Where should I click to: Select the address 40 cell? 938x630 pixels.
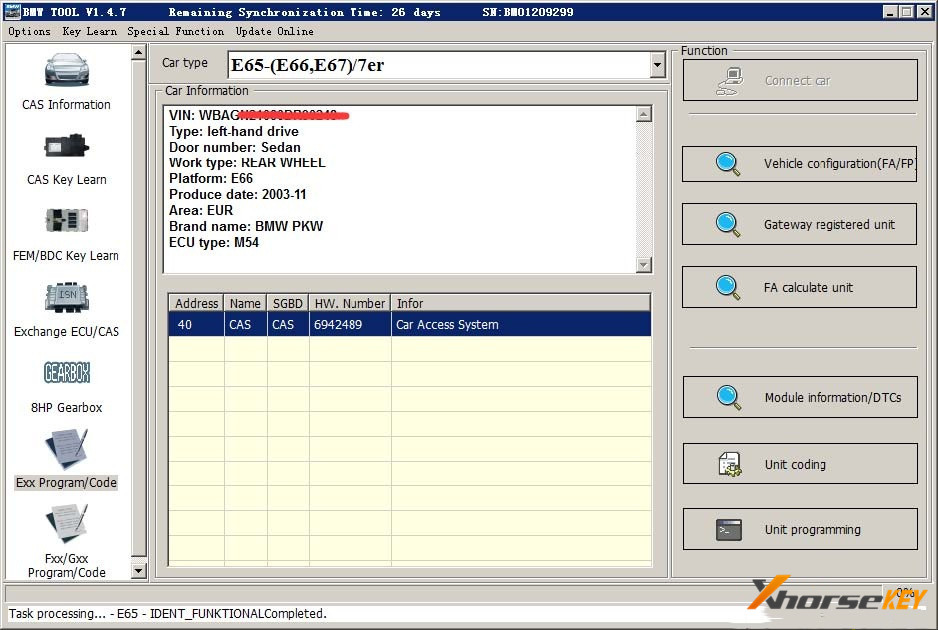197,324
